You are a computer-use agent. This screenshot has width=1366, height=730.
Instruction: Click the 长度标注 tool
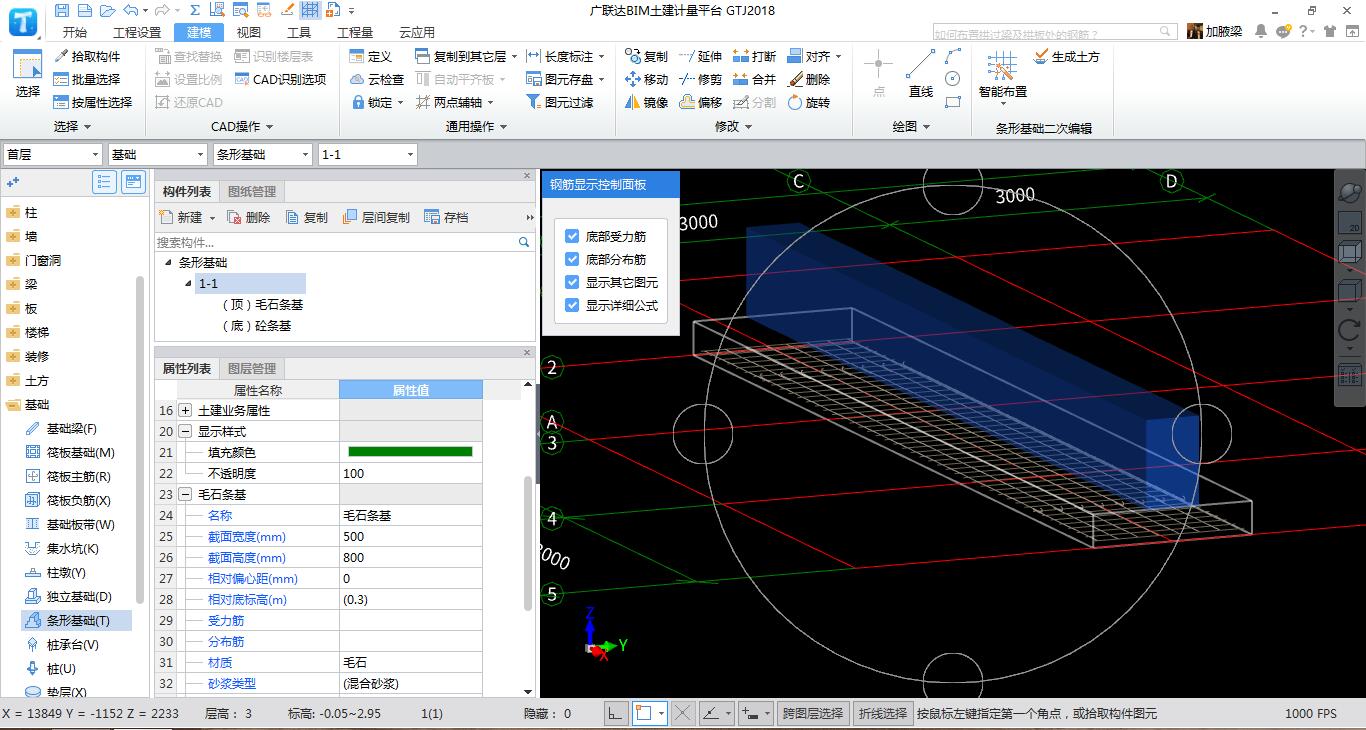click(x=566, y=56)
